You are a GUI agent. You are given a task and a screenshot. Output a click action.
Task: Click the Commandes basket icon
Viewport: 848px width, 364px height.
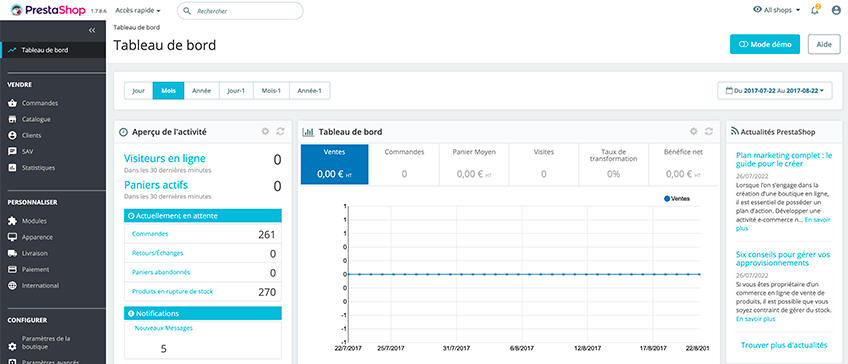click(12, 103)
